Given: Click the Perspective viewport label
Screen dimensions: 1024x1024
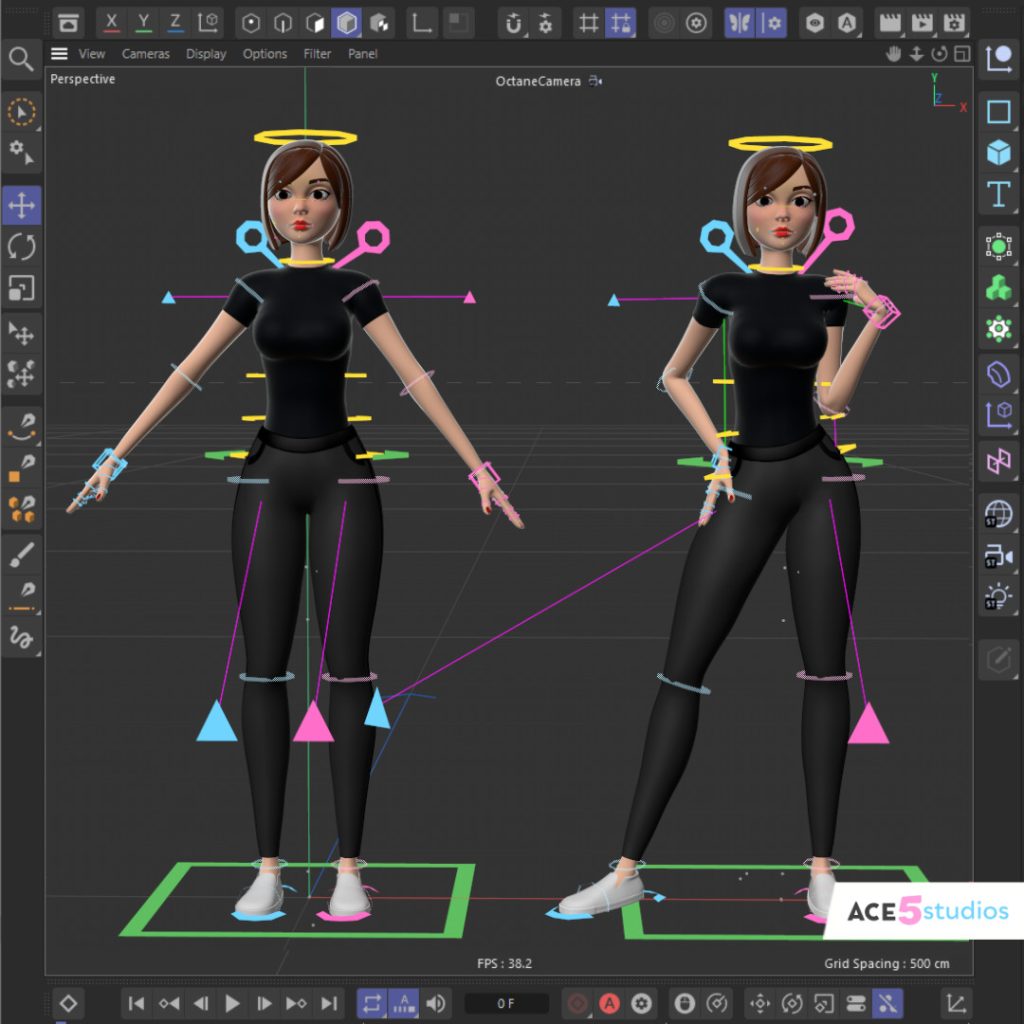Looking at the screenshot, I should tap(81, 79).
